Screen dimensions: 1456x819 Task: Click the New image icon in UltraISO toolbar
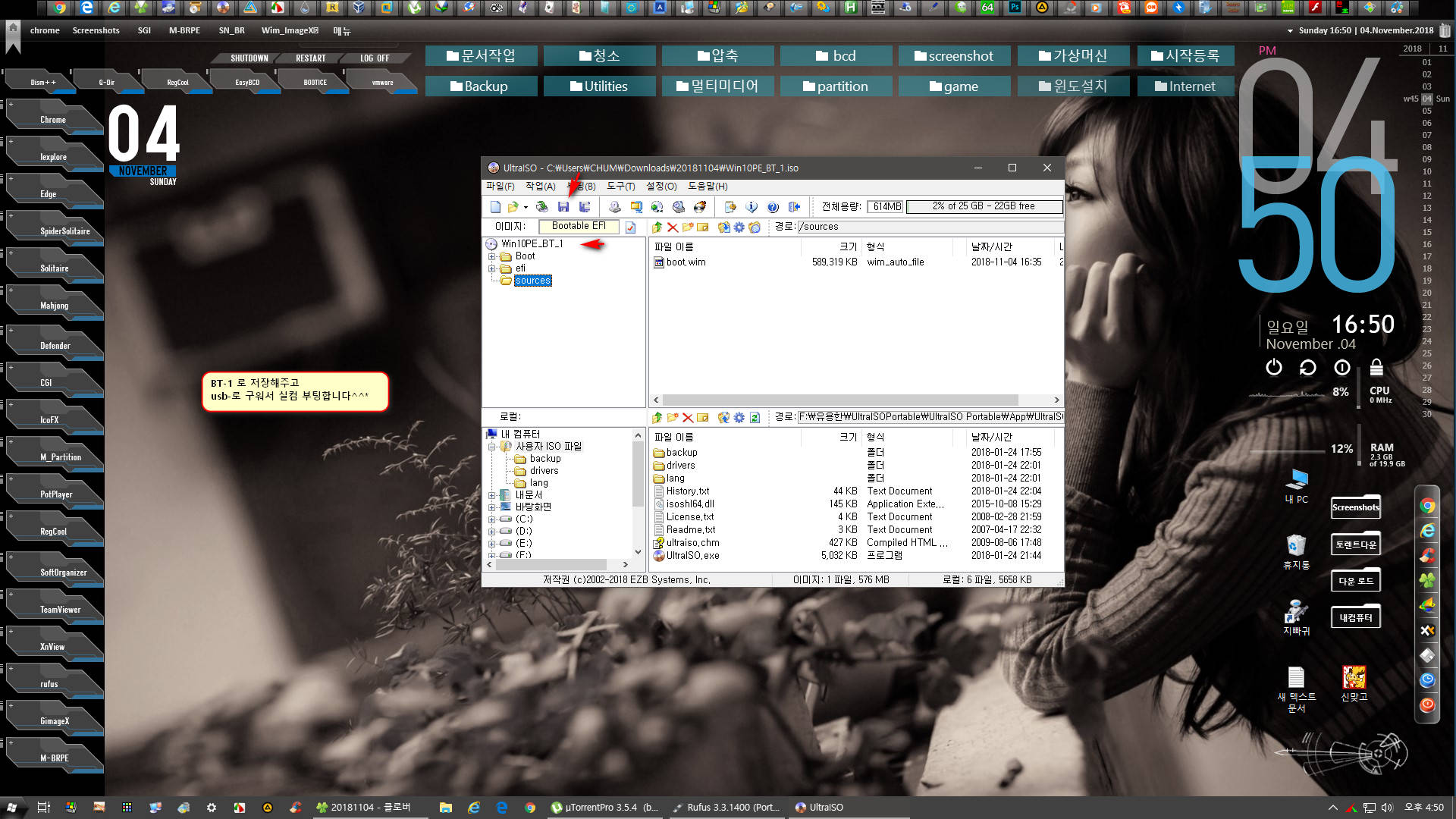495,207
